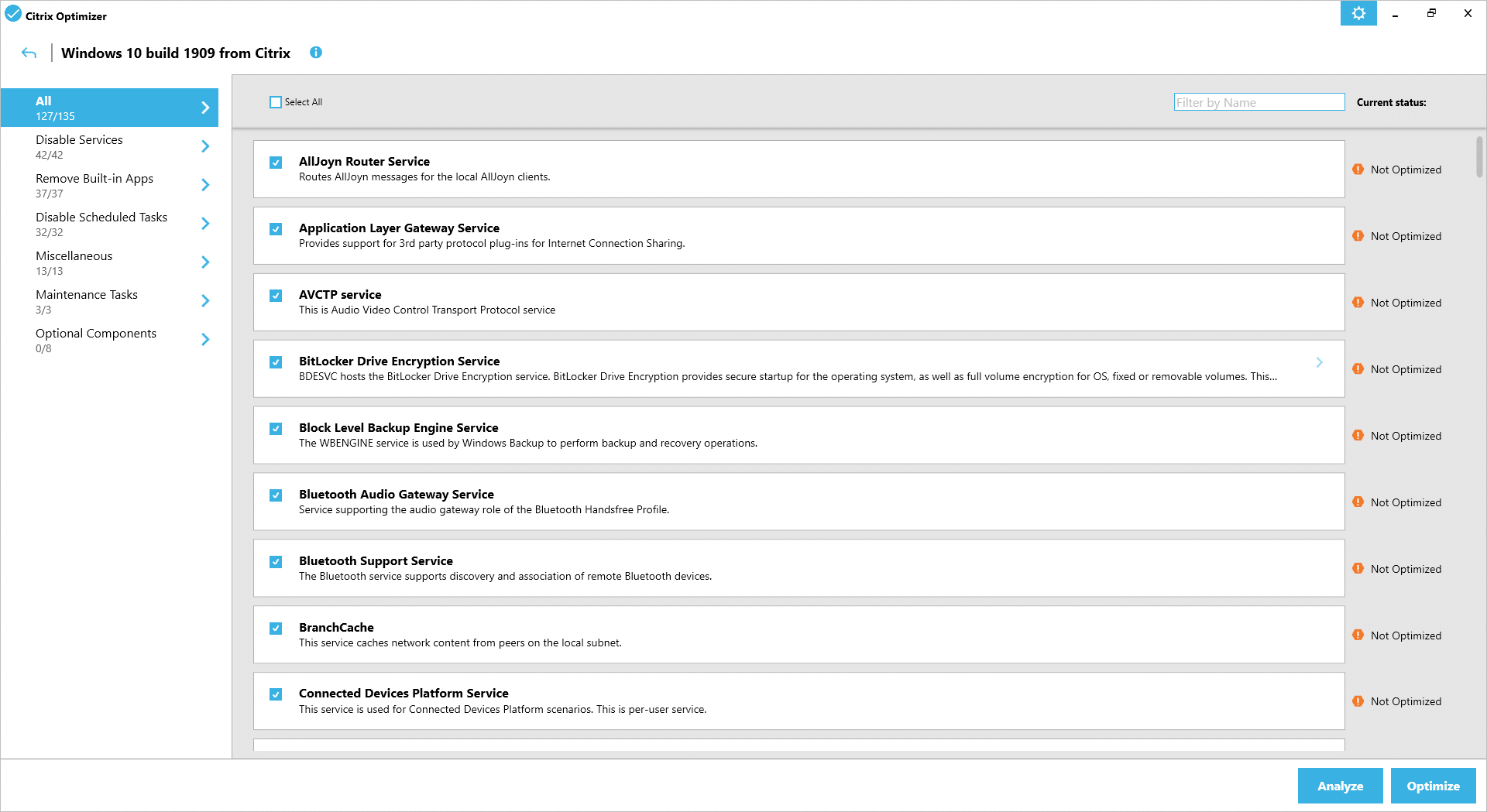Viewport: 1487px width, 812px height.
Task: Click chevron next to Maintenance Tasks
Action: coord(205,301)
